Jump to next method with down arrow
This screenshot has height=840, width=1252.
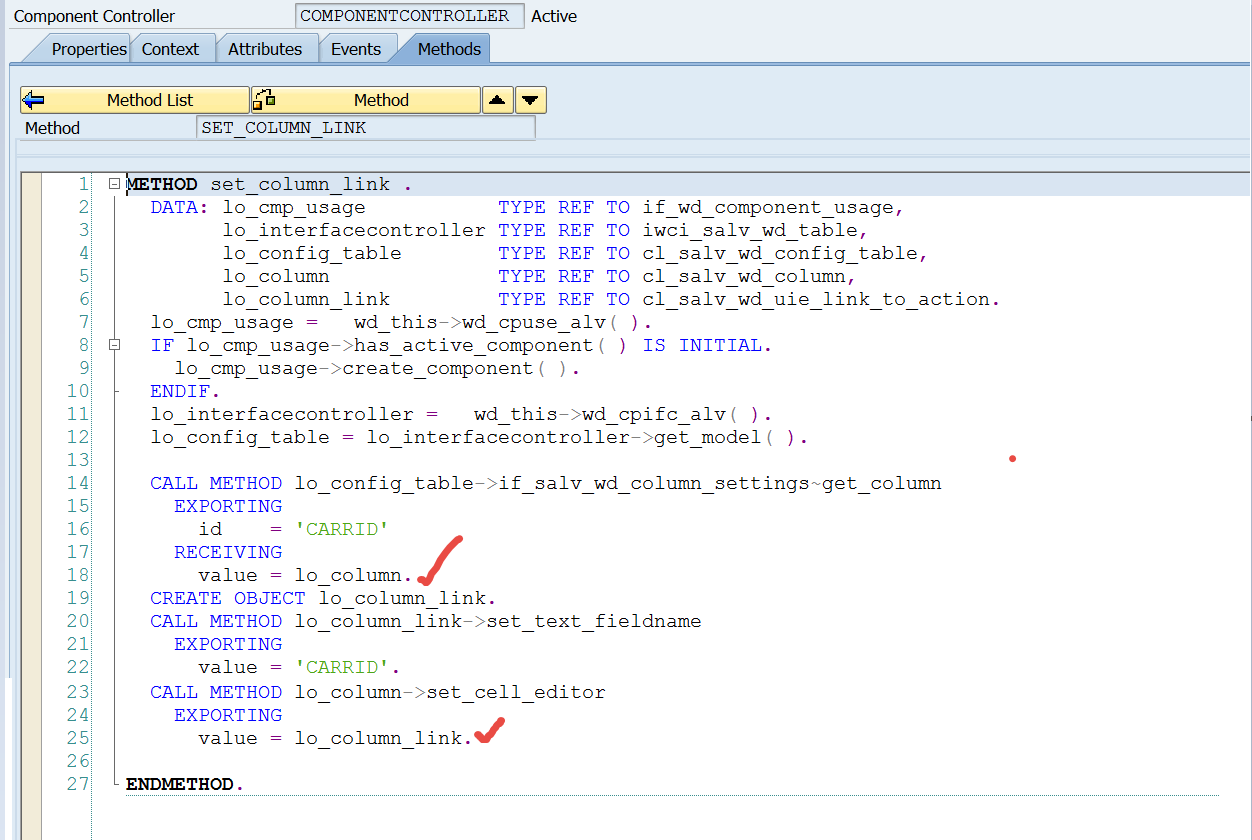pos(531,100)
